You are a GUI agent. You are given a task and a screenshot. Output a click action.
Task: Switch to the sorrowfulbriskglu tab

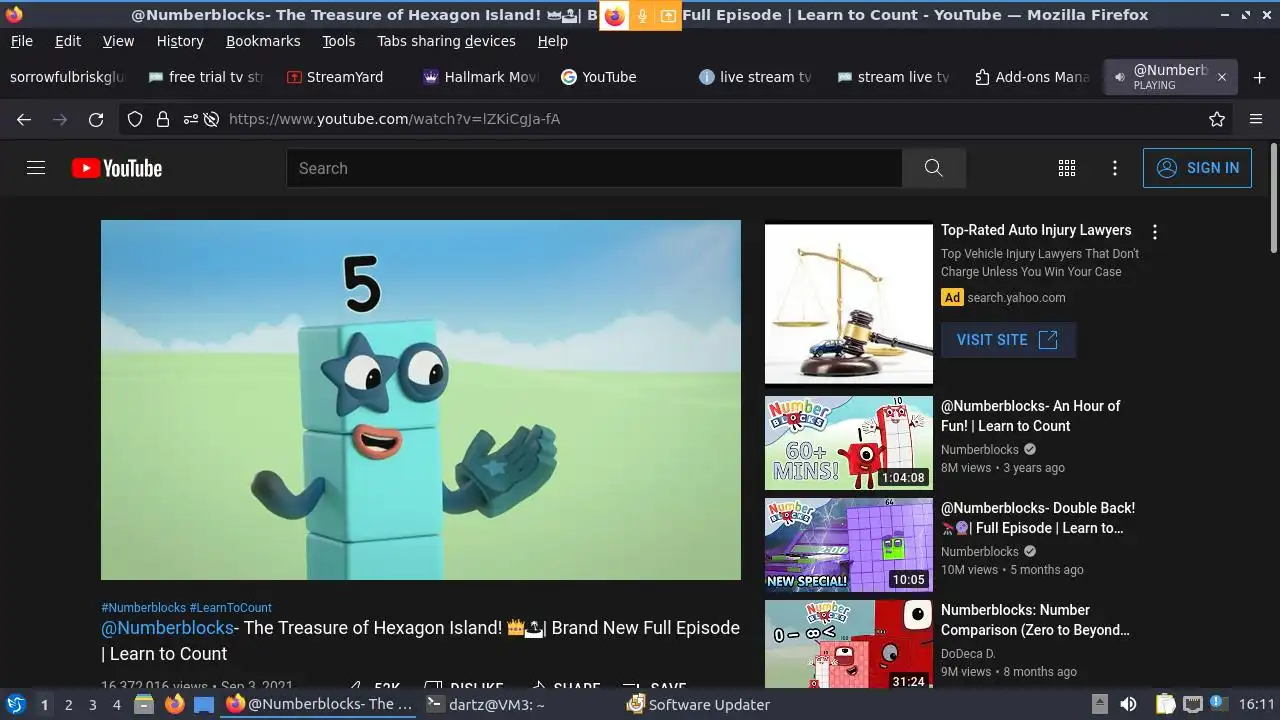pyautogui.click(x=67, y=77)
